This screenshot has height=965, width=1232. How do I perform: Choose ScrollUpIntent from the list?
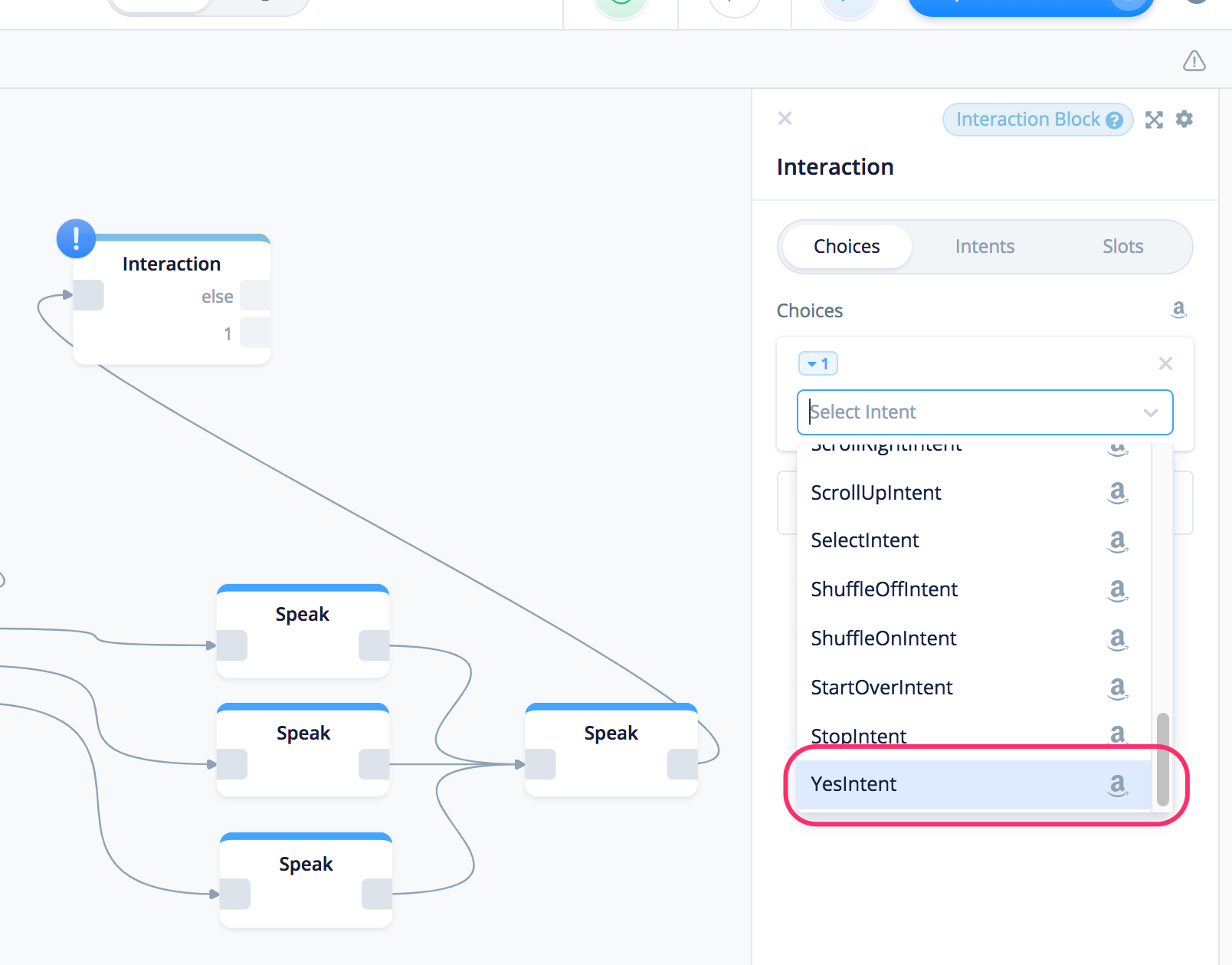point(876,493)
